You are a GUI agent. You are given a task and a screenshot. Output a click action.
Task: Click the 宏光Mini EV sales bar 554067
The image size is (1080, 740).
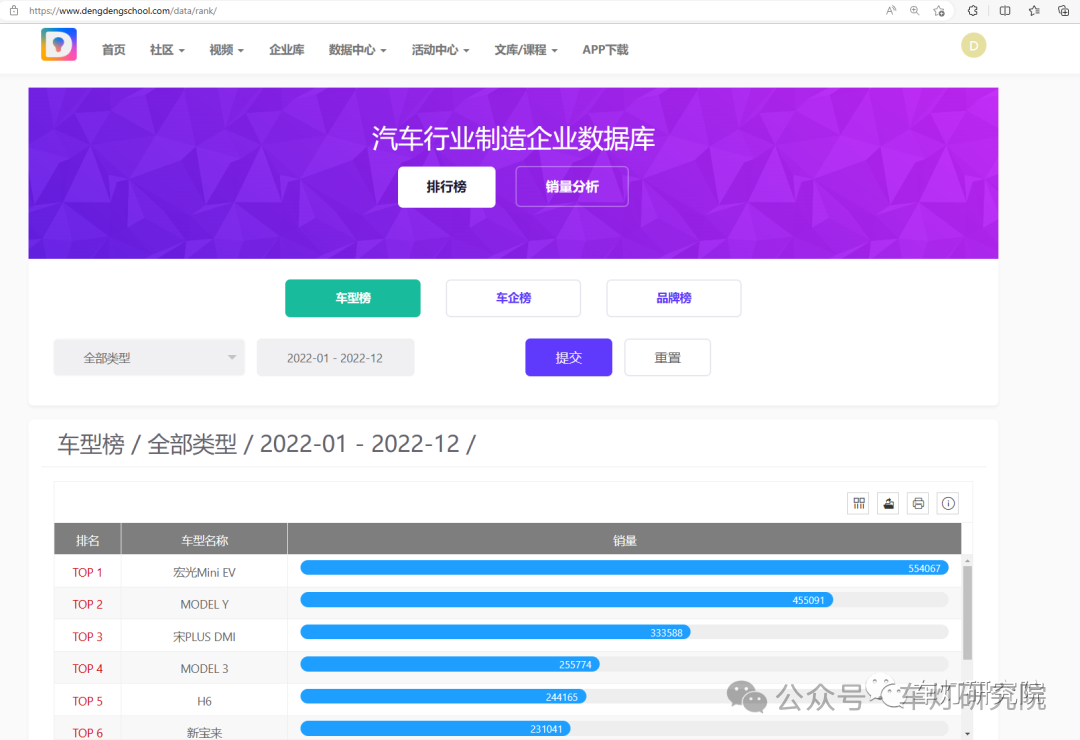(x=624, y=568)
